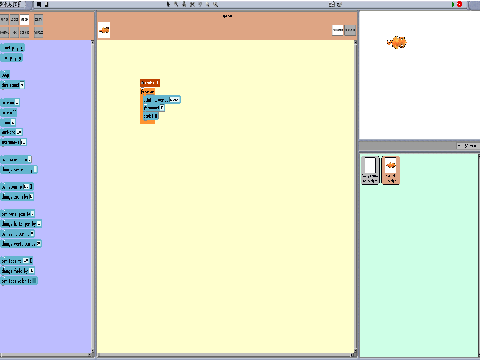Select the orange sprite thumbnail in the corral
The width and height of the screenshot is (480, 360).
tap(391, 170)
